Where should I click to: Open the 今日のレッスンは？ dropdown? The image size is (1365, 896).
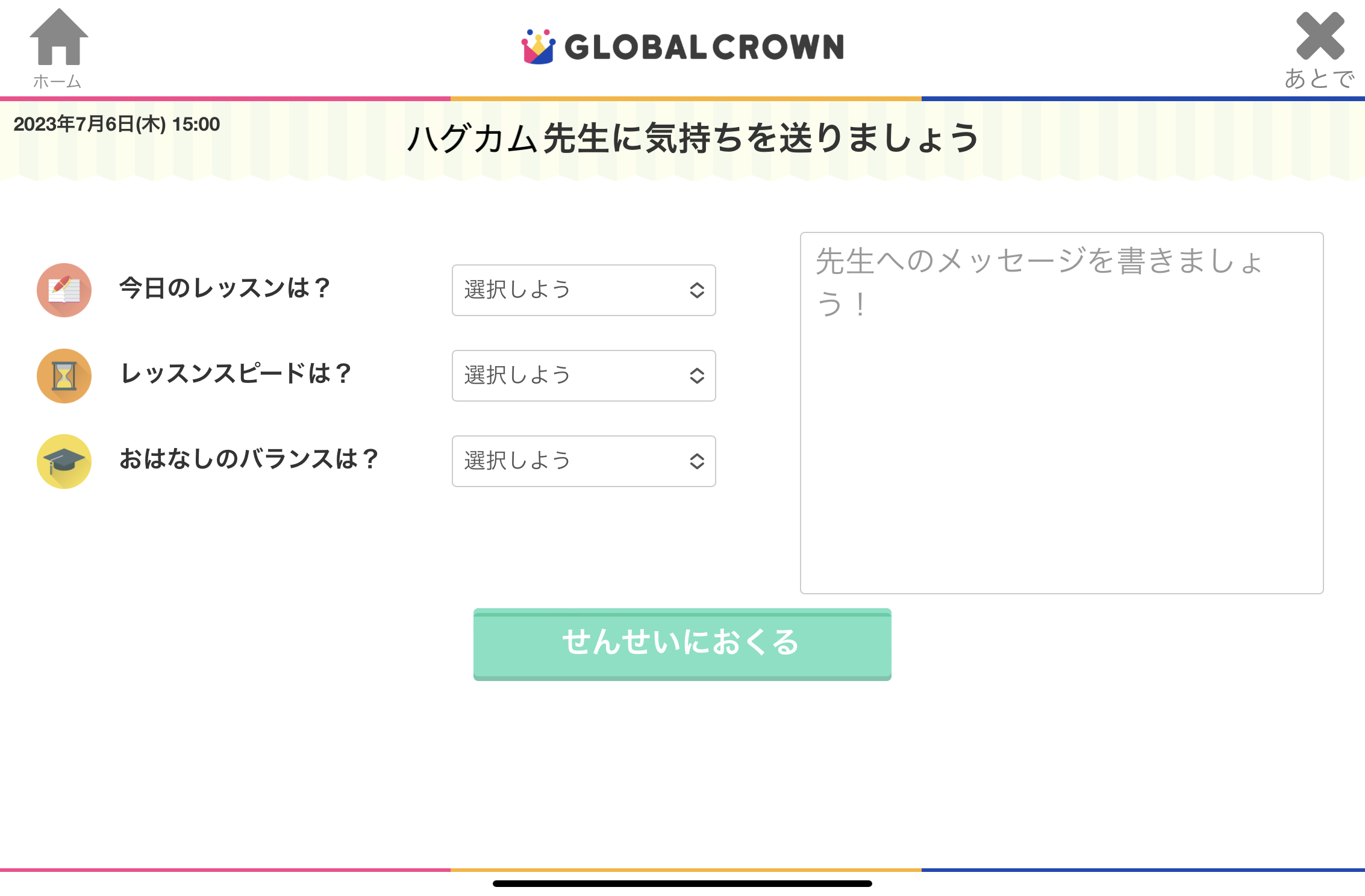point(583,290)
